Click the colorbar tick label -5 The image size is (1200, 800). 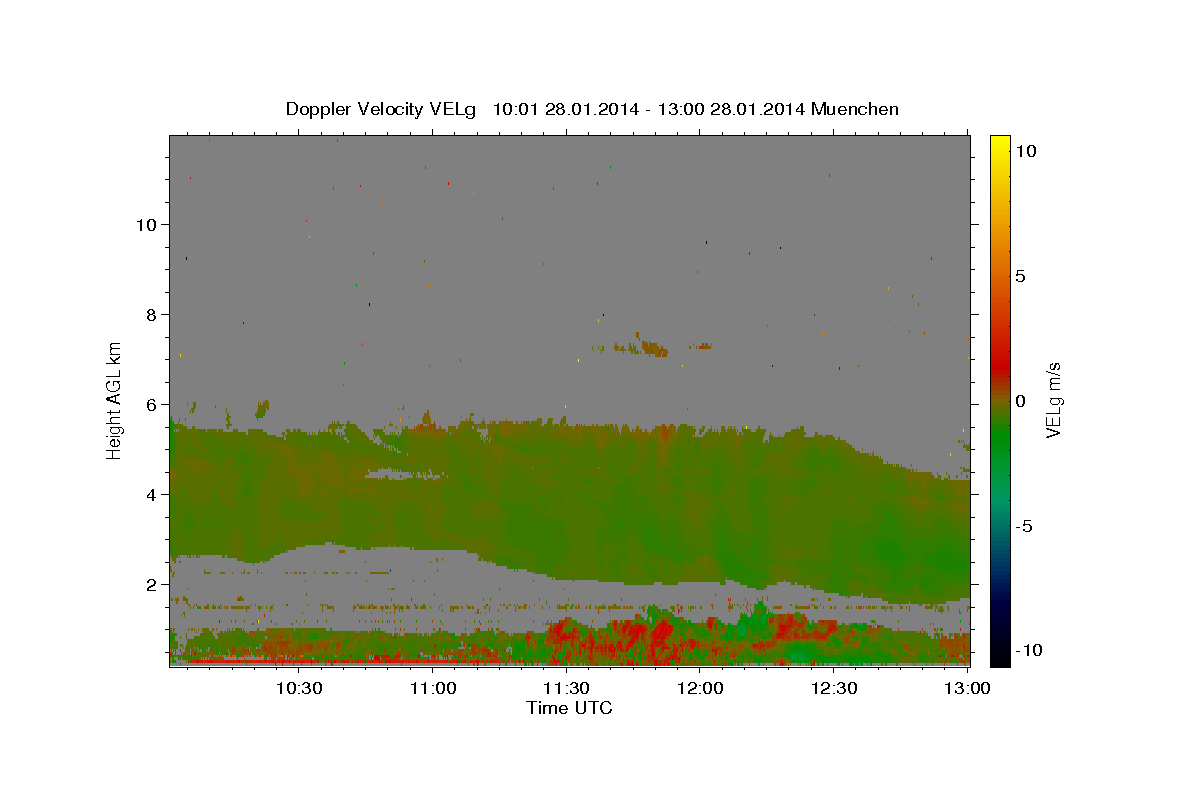coord(1023,526)
